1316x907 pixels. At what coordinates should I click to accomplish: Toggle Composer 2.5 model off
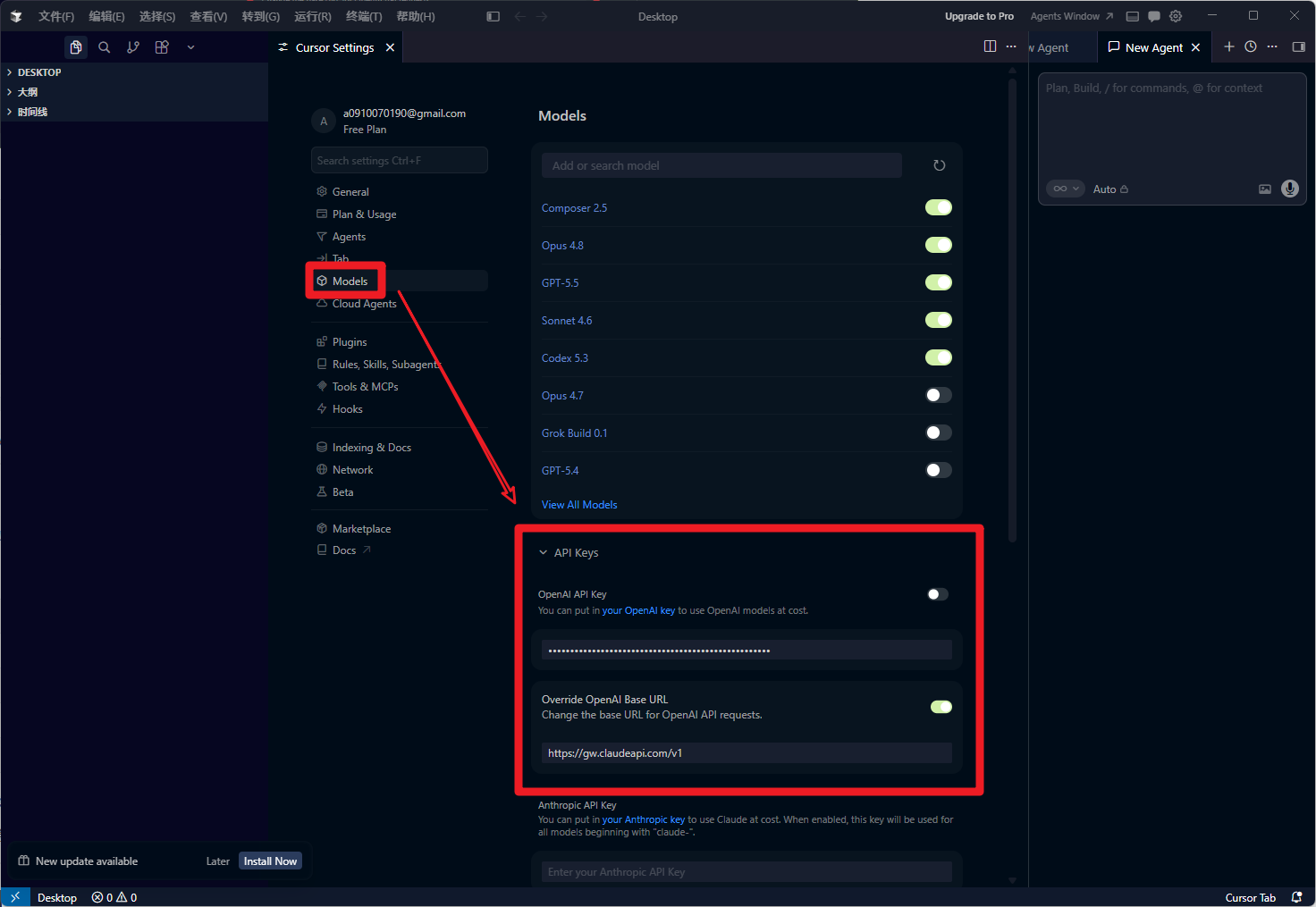tap(939, 207)
